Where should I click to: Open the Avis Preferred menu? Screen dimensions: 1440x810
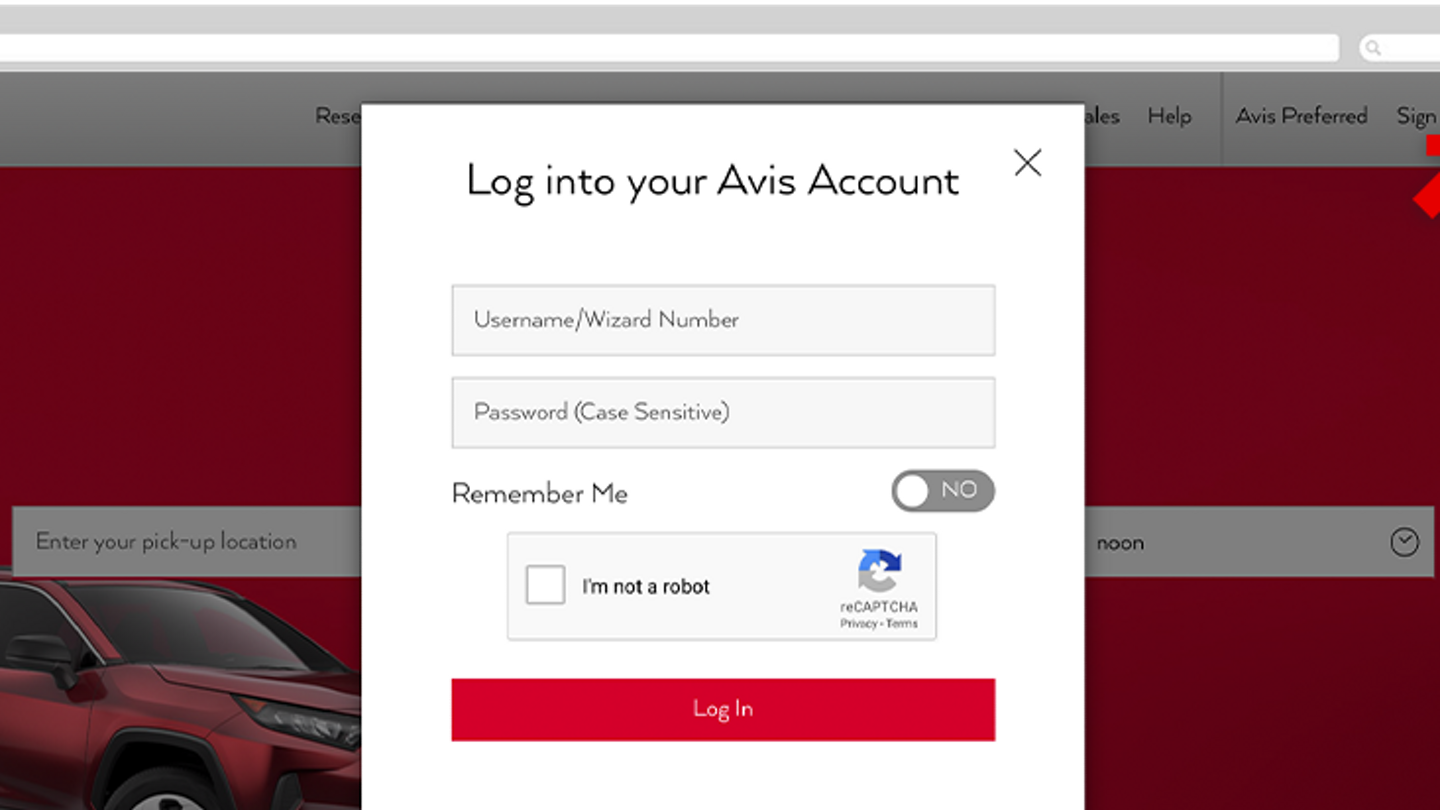click(x=1301, y=116)
